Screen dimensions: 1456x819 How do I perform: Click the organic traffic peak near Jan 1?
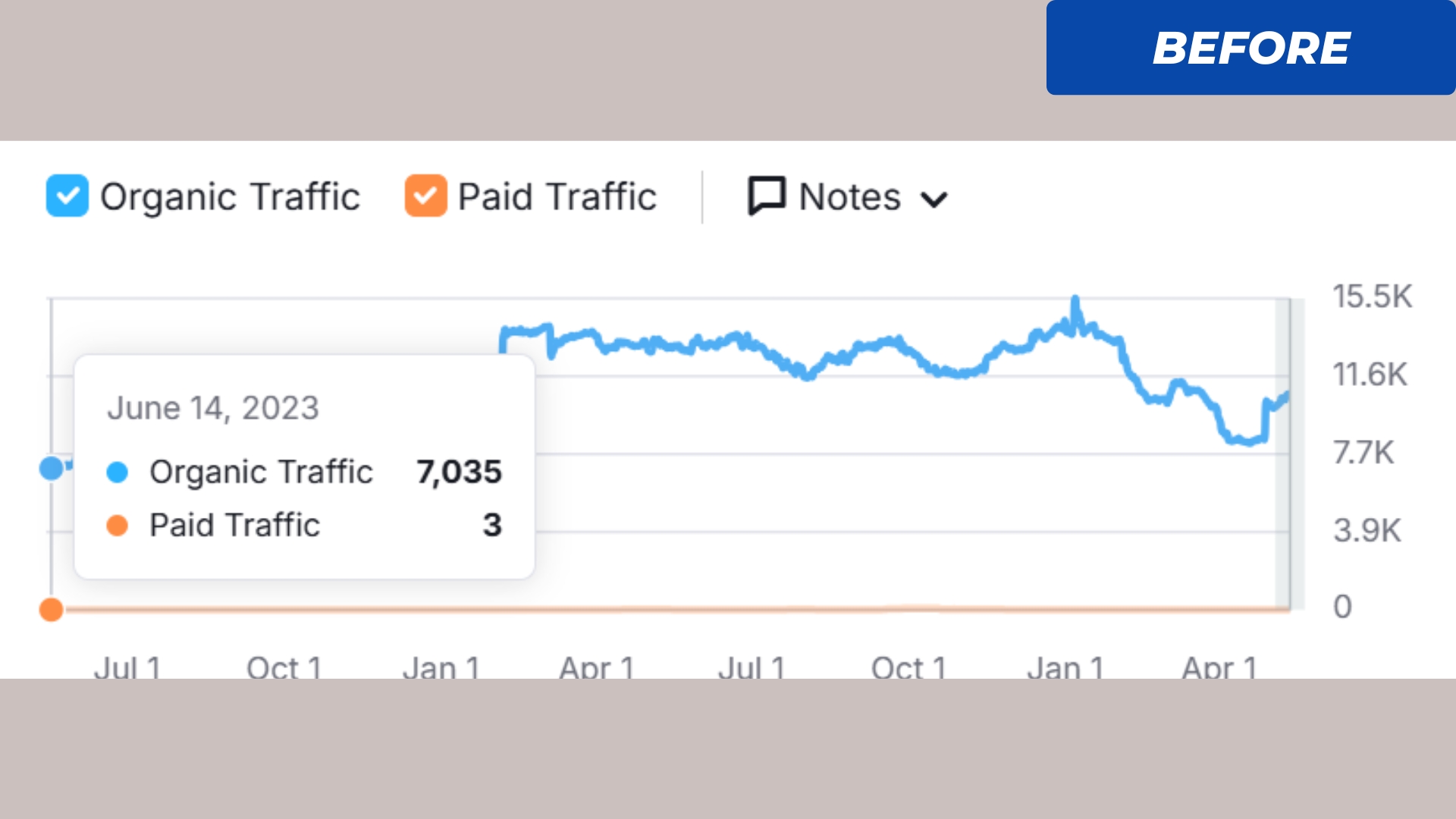tap(1075, 301)
